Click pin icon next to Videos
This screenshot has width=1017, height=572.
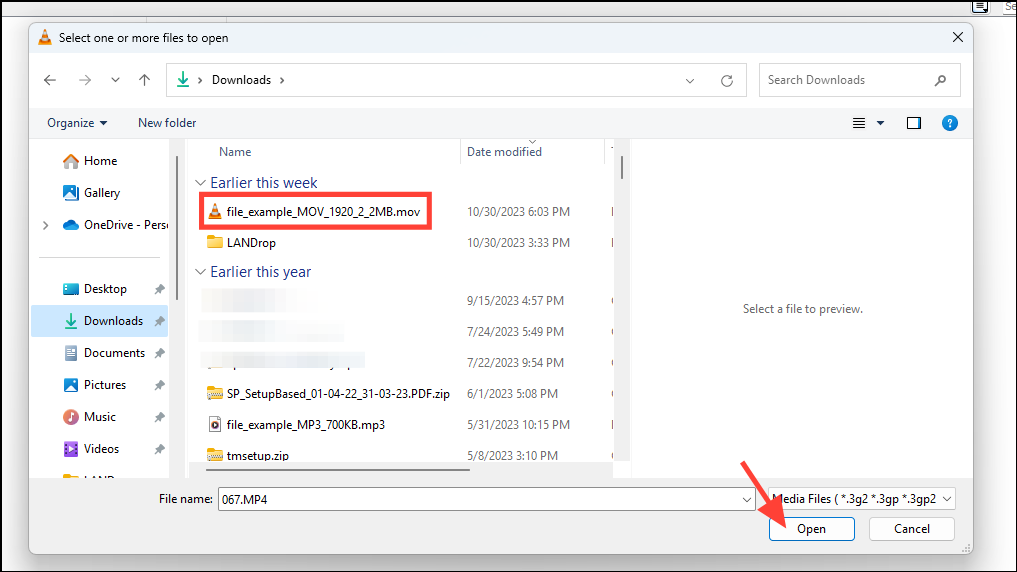[160, 449]
